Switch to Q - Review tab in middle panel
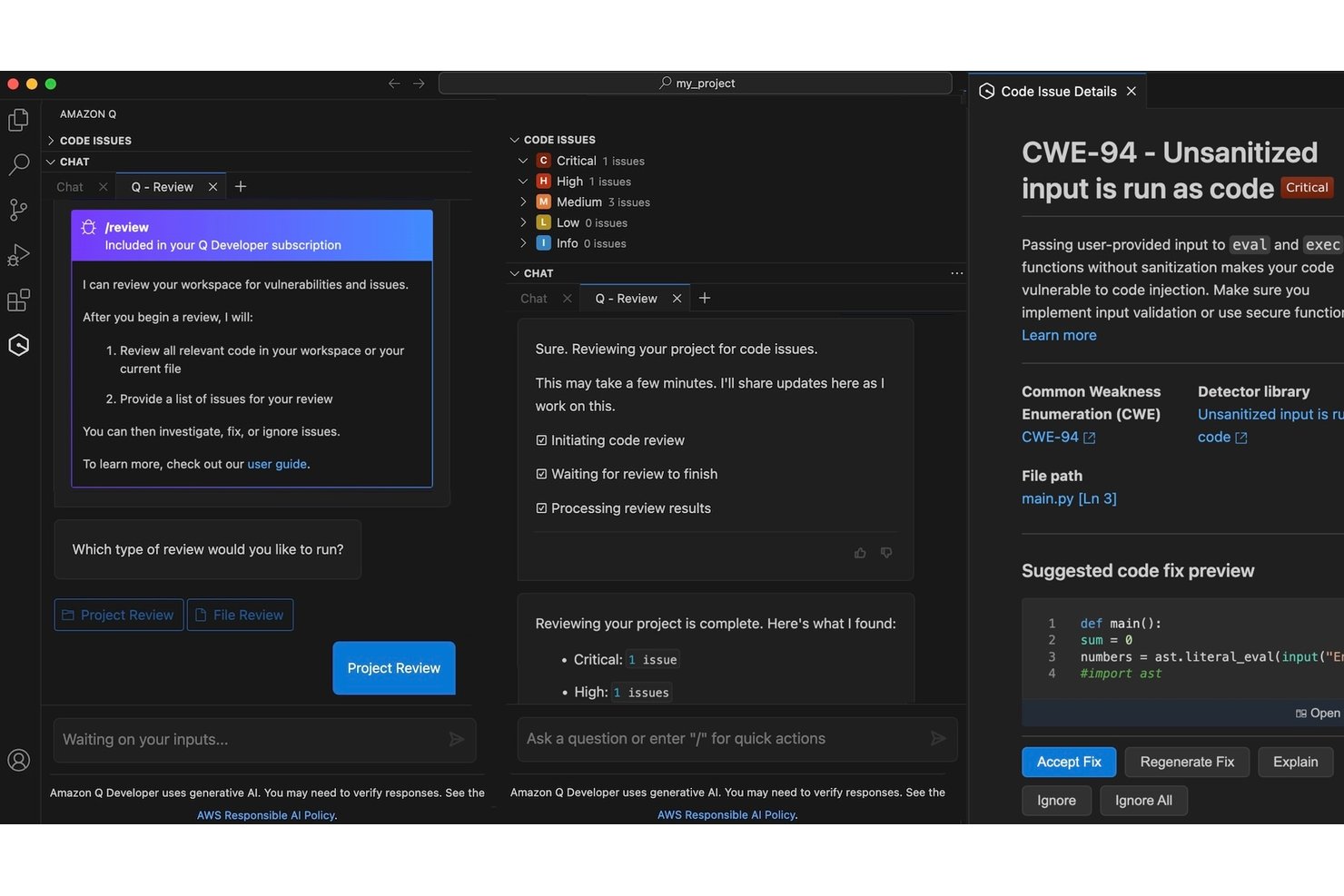This screenshot has height=896, width=1344. click(626, 299)
